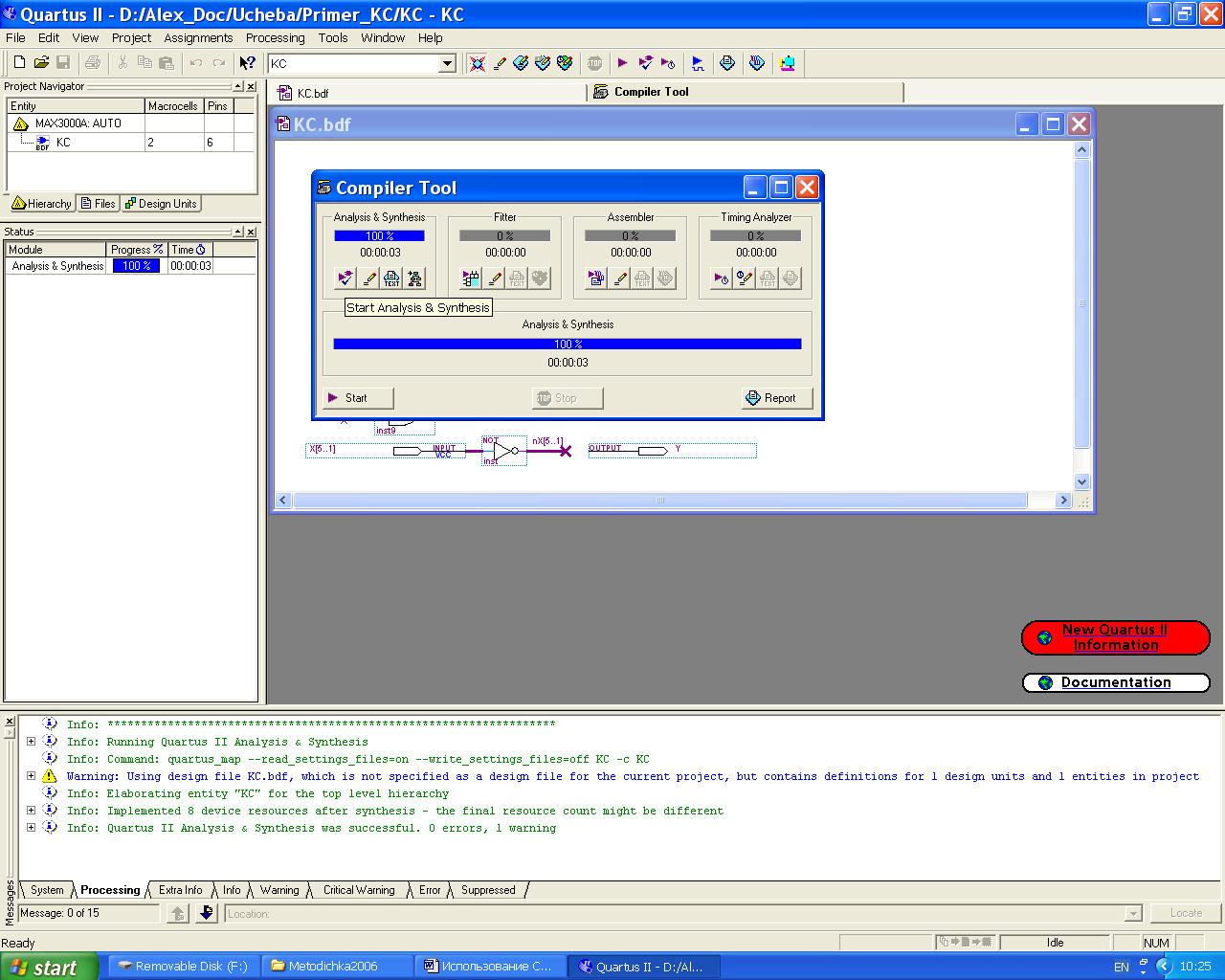Click Start Analysis & Synthesis toolbar icon
The height and width of the screenshot is (980, 1225).
coord(646,63)
